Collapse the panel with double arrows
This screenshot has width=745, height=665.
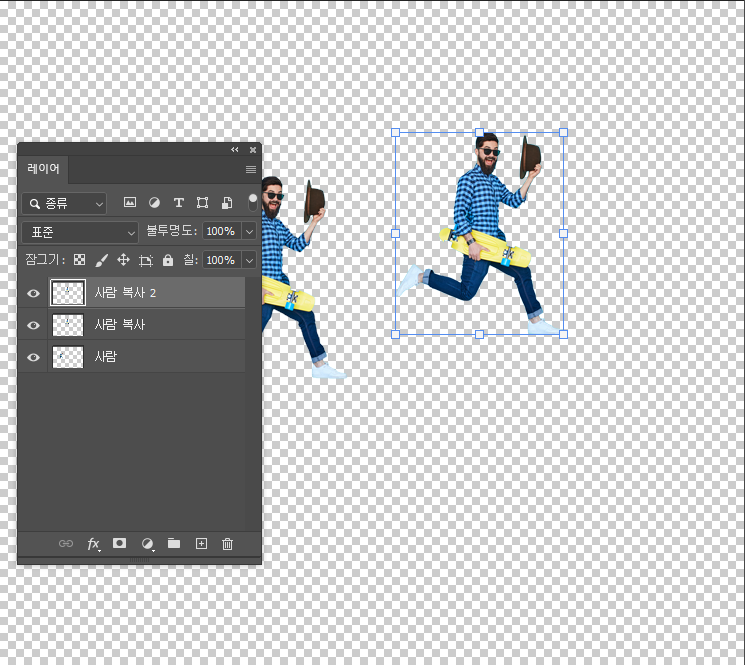coord(235,150)
